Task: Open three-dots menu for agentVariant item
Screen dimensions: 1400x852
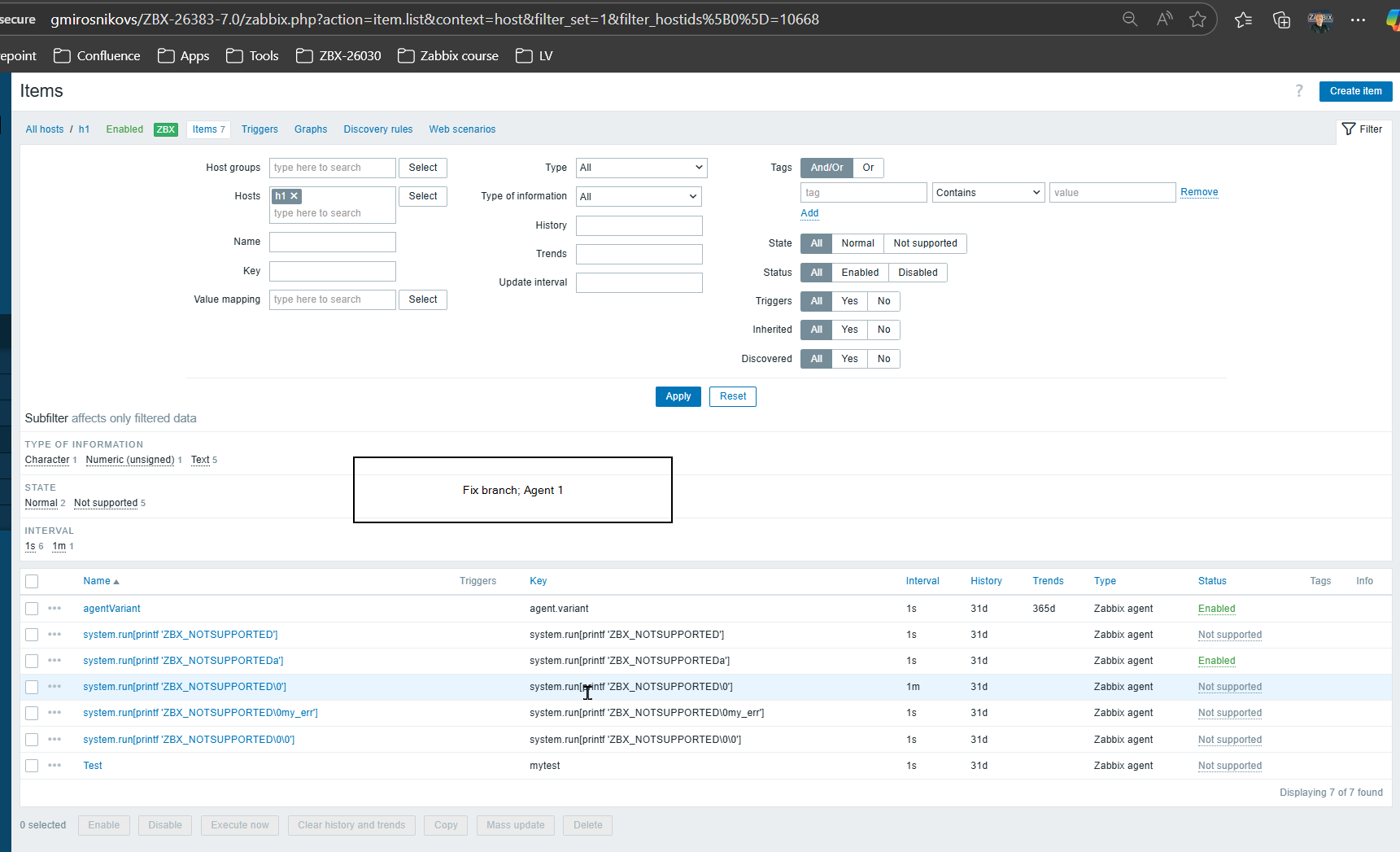Action: click(55, 609)
